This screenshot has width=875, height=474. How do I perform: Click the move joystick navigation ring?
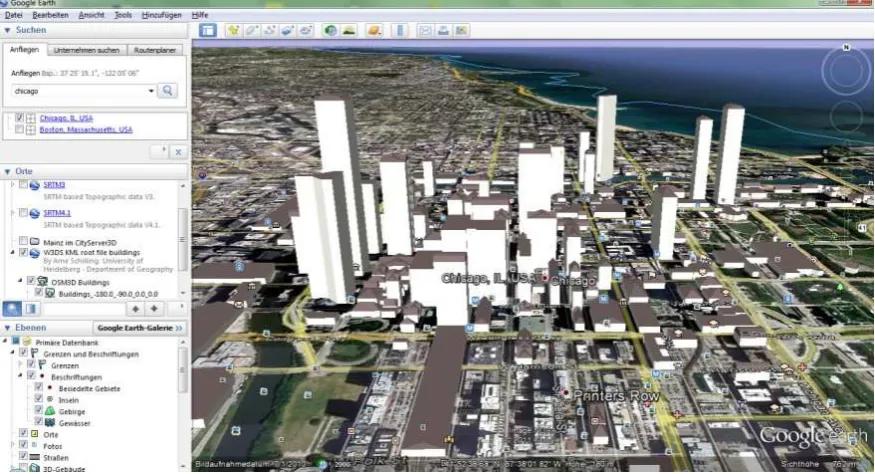pos(846,116)
